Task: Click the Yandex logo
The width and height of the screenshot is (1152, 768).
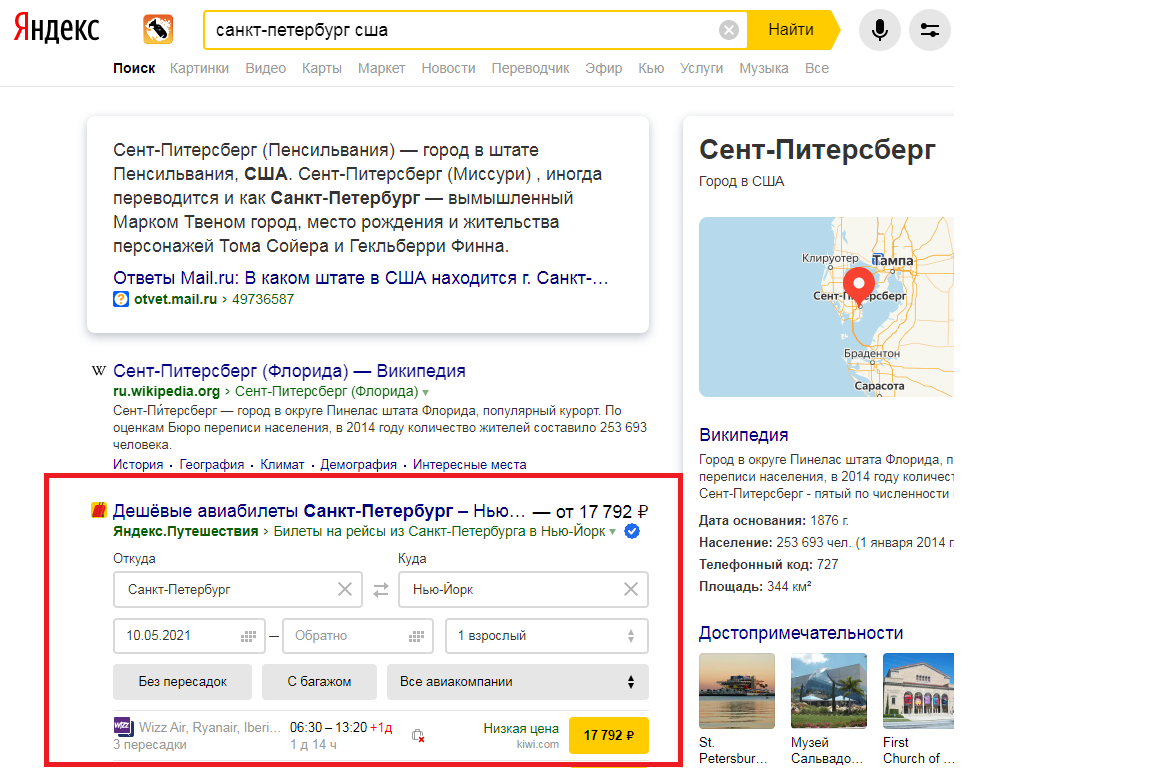Action: [57, 29]
